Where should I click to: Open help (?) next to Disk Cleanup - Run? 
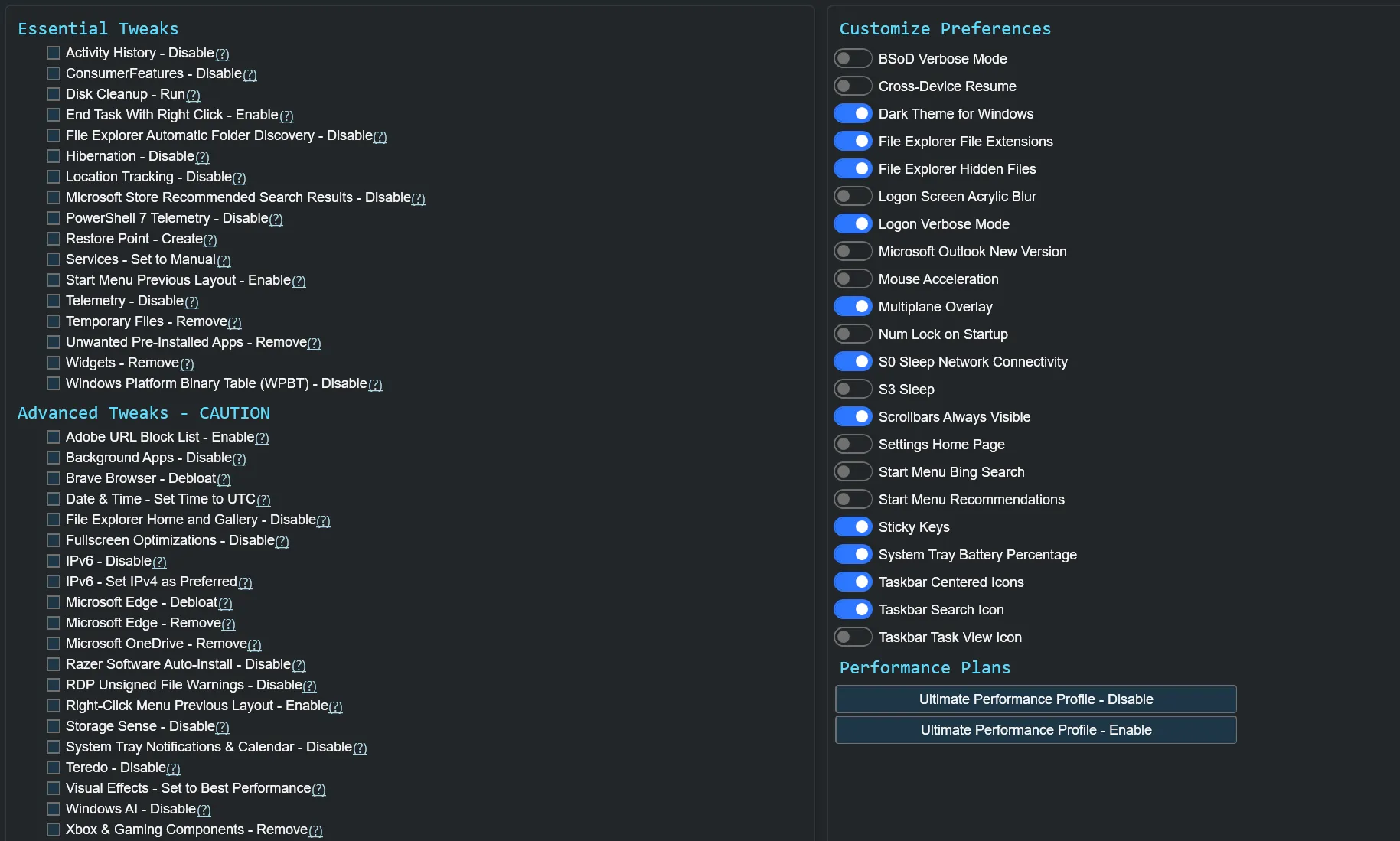click(193, 96)
